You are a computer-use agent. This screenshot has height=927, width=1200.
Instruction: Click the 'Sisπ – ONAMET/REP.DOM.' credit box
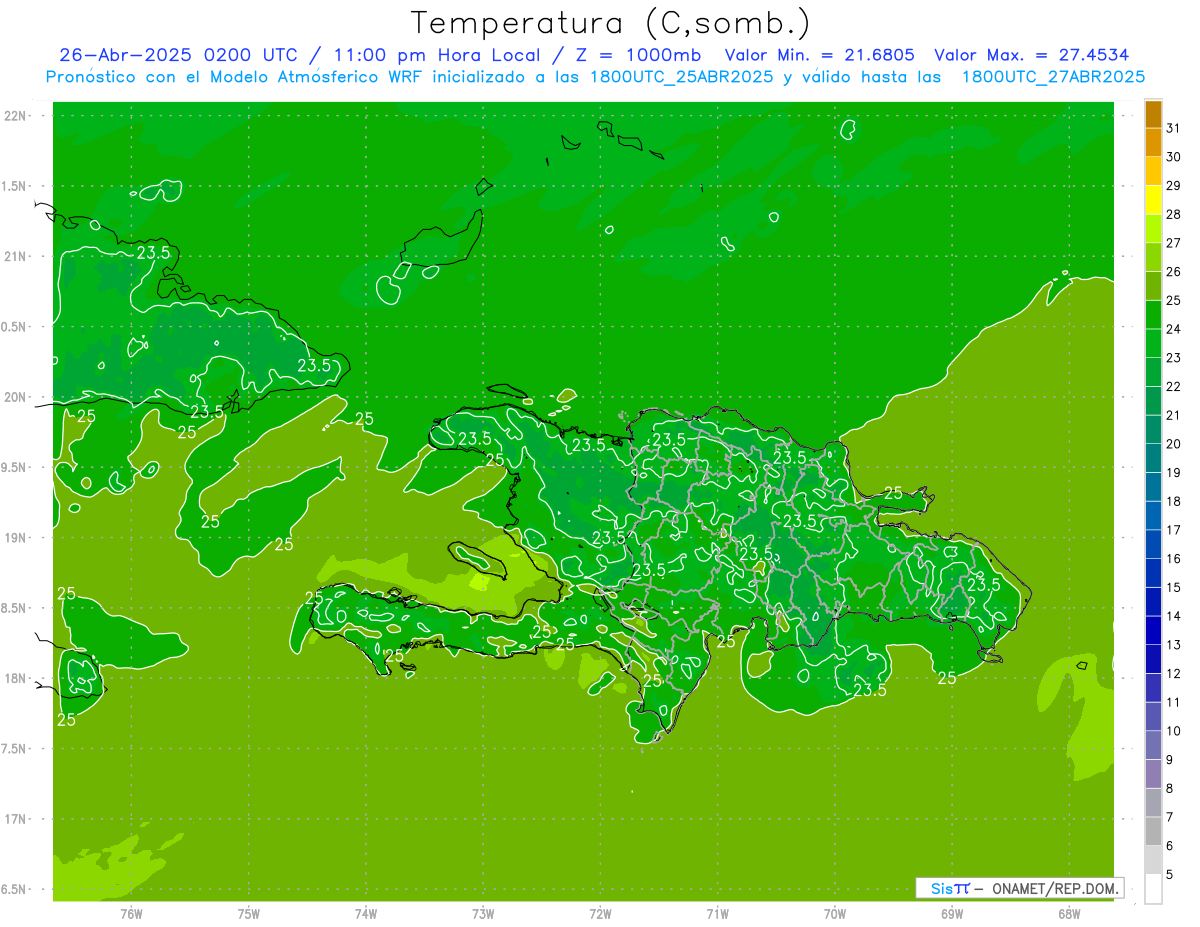pos(1019,888)
